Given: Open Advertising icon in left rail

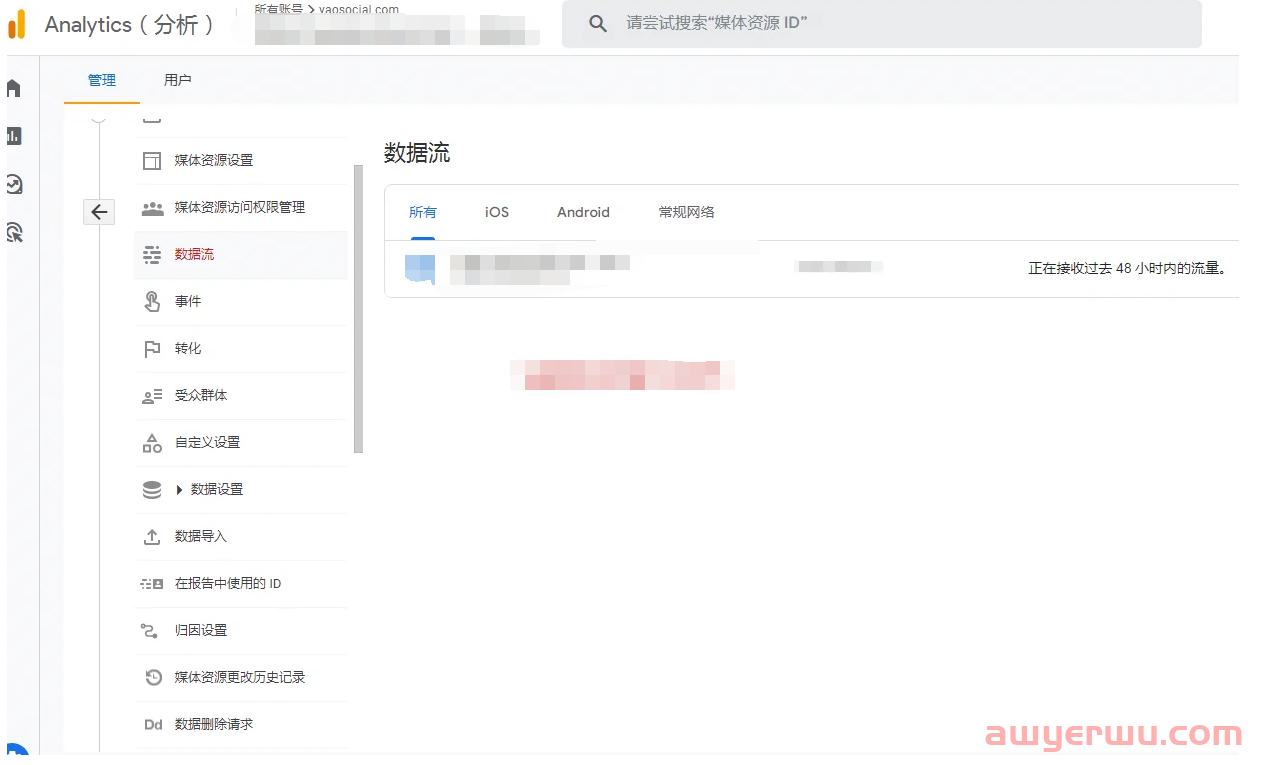Looking at the screenshot, I should (14, 233).
